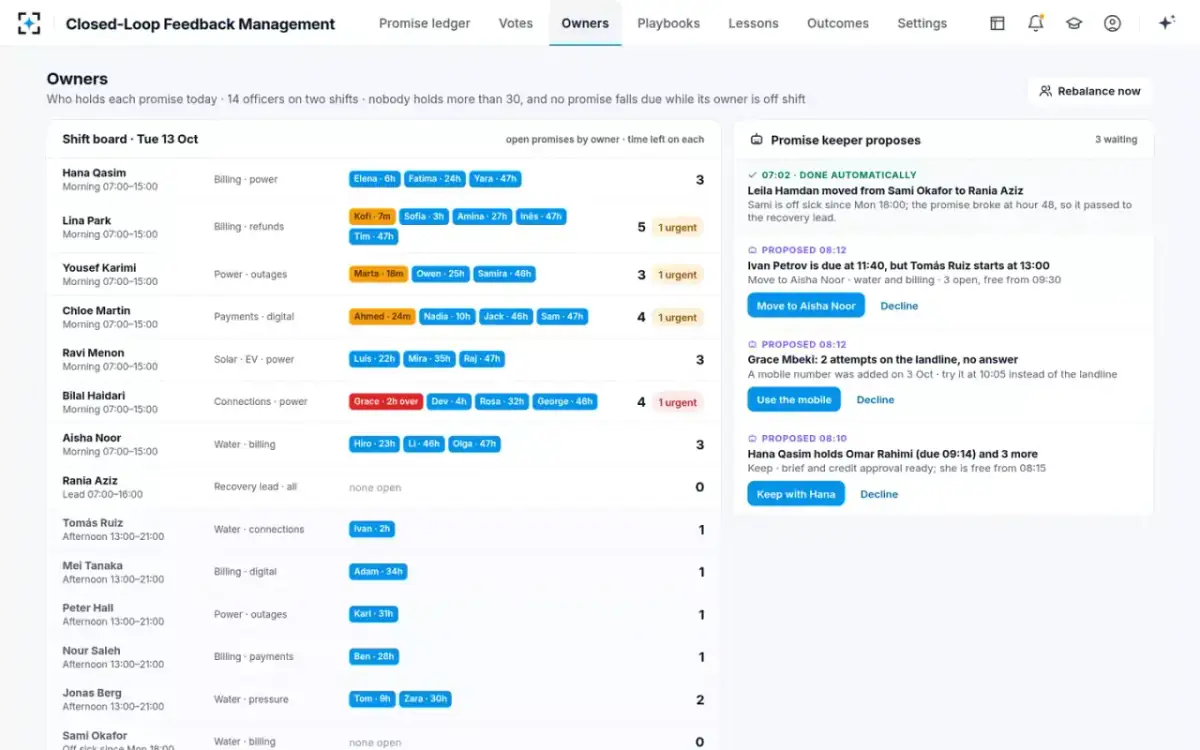
Task: Select owner name Tomás Ruiz
Action: (x=93, y=523)
